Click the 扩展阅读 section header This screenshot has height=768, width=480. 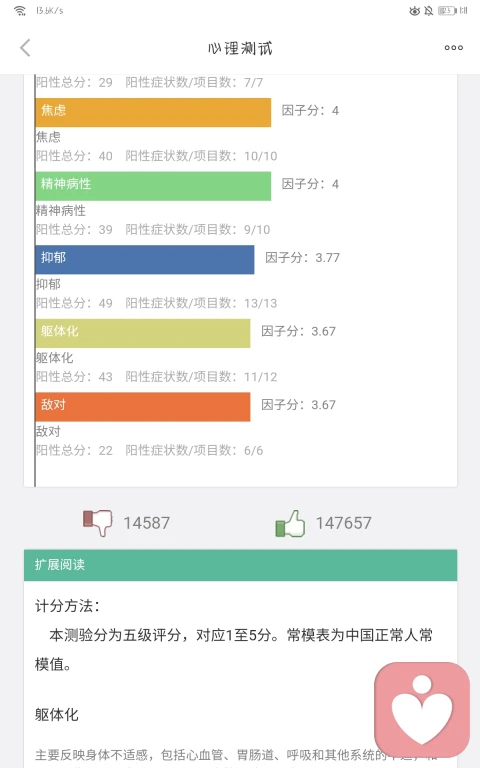240,565
